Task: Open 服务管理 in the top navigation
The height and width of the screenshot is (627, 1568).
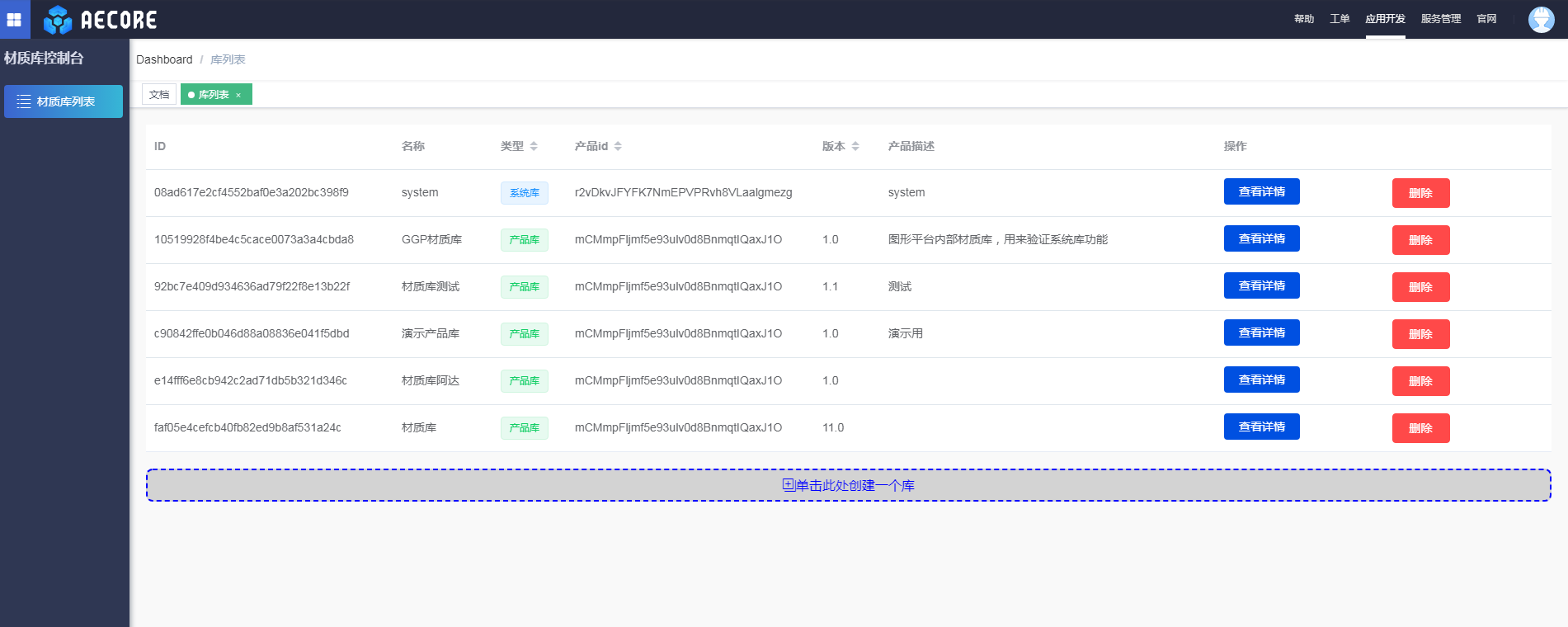Action: (1440, 19)
